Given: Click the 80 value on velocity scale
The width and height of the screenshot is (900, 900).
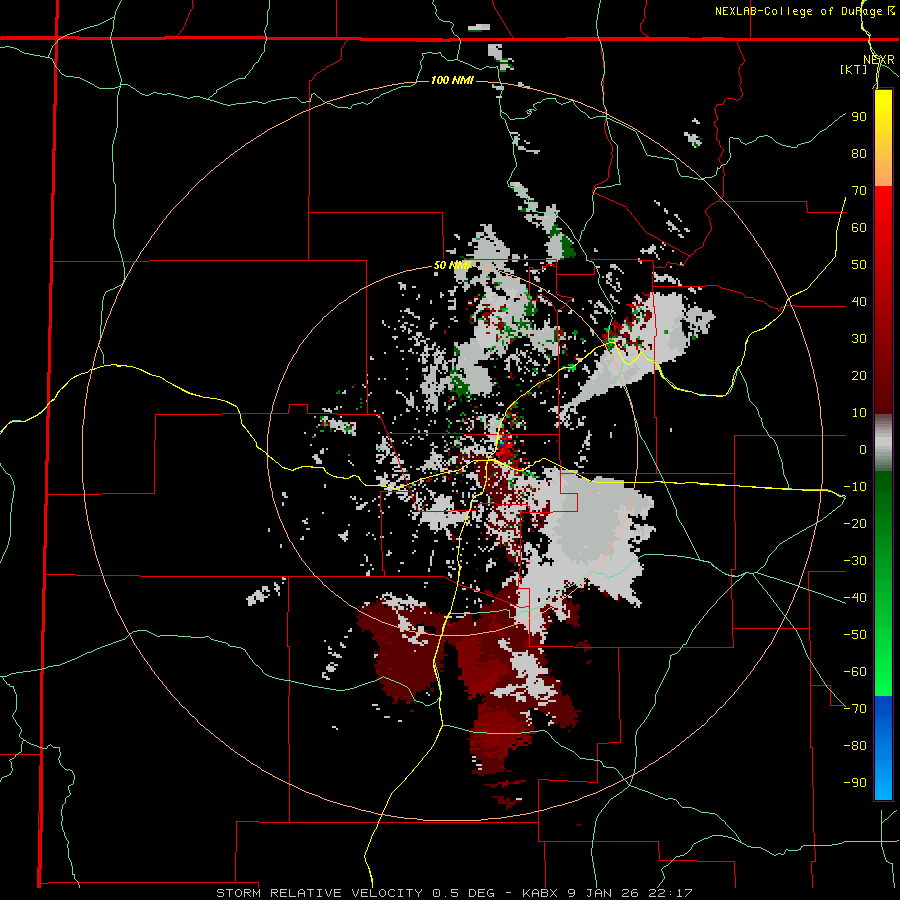Looking at the screenshot, I should click(x=859, y=154).
